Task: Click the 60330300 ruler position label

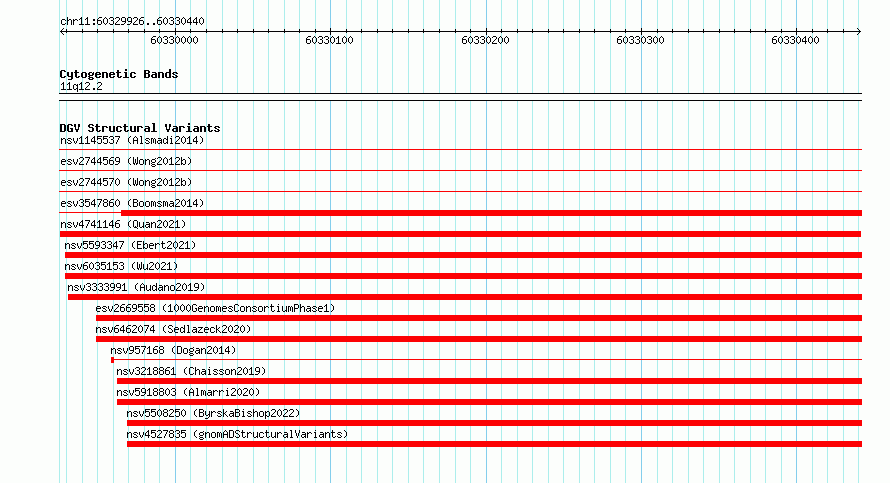Action: [640, 40]
